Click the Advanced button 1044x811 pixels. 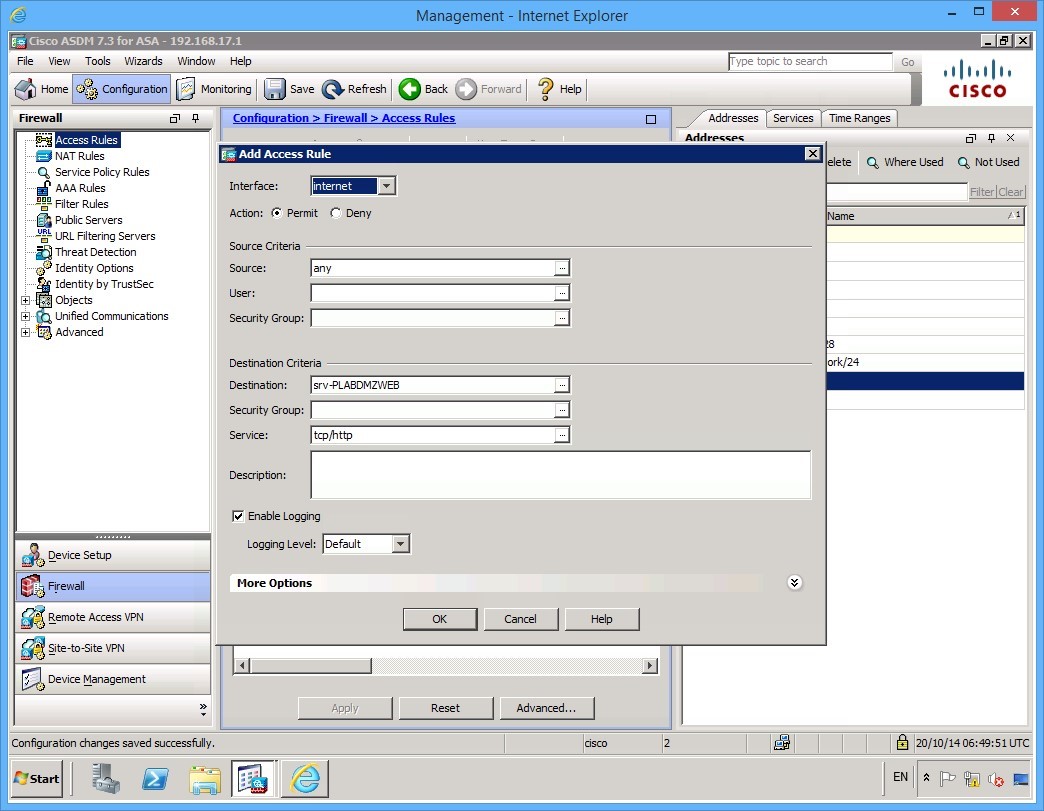pyautogui.click(x=547, y=708)
